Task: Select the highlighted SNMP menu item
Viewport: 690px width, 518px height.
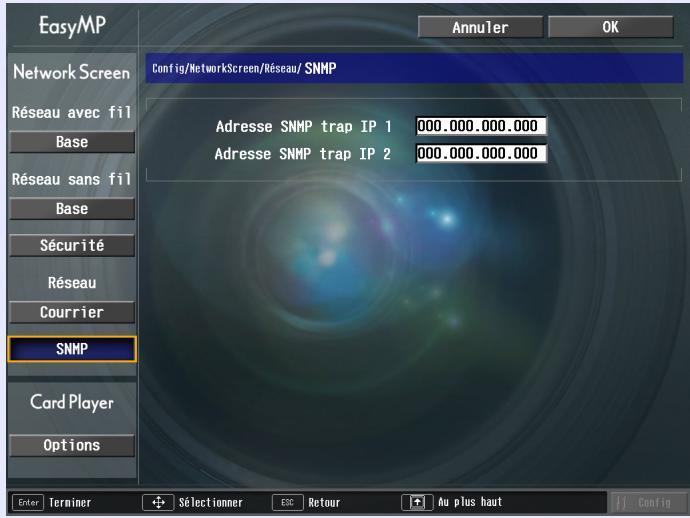Action: coord(72,349)
